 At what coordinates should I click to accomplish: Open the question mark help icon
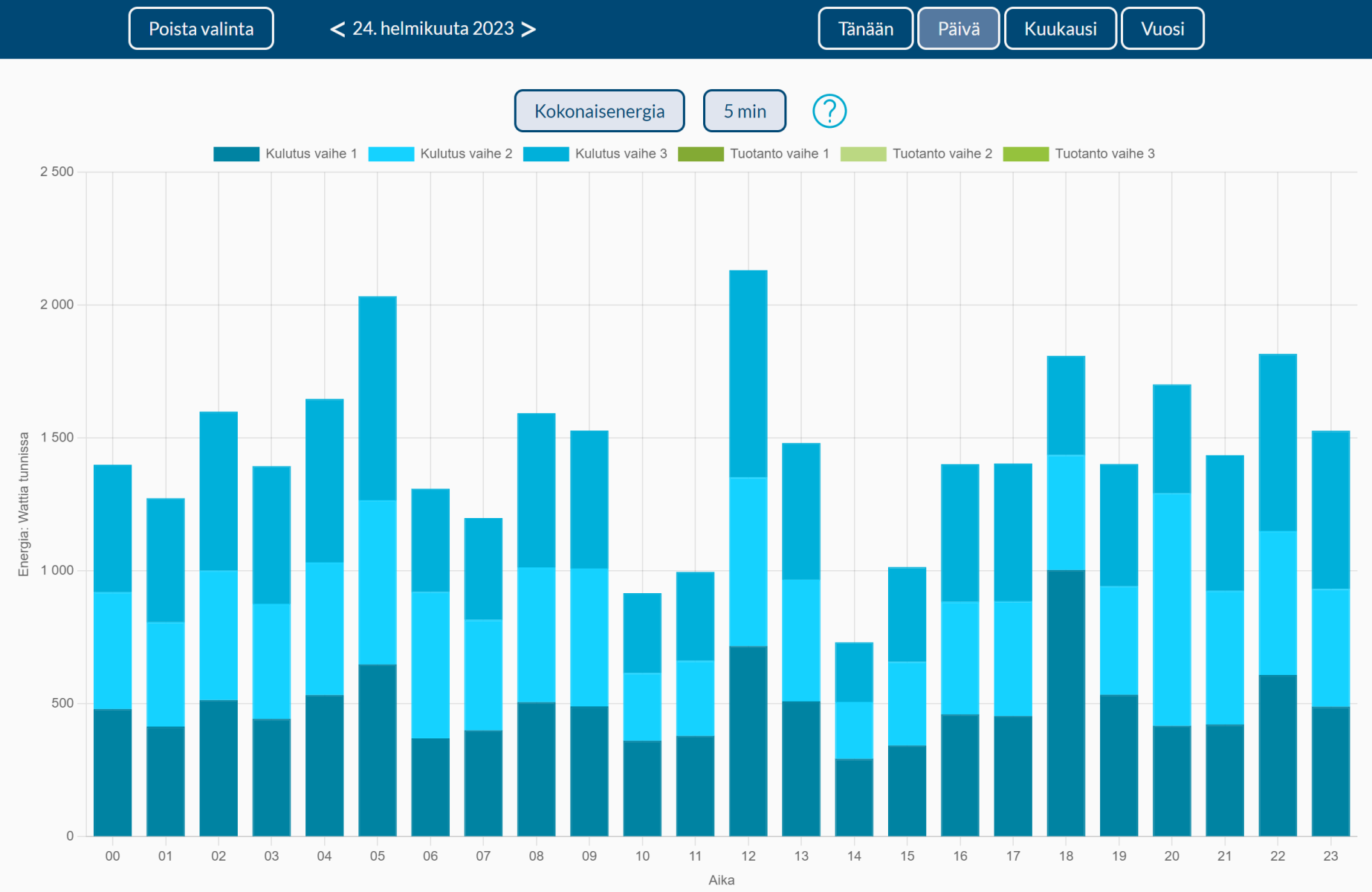click(x=829, y=111)
